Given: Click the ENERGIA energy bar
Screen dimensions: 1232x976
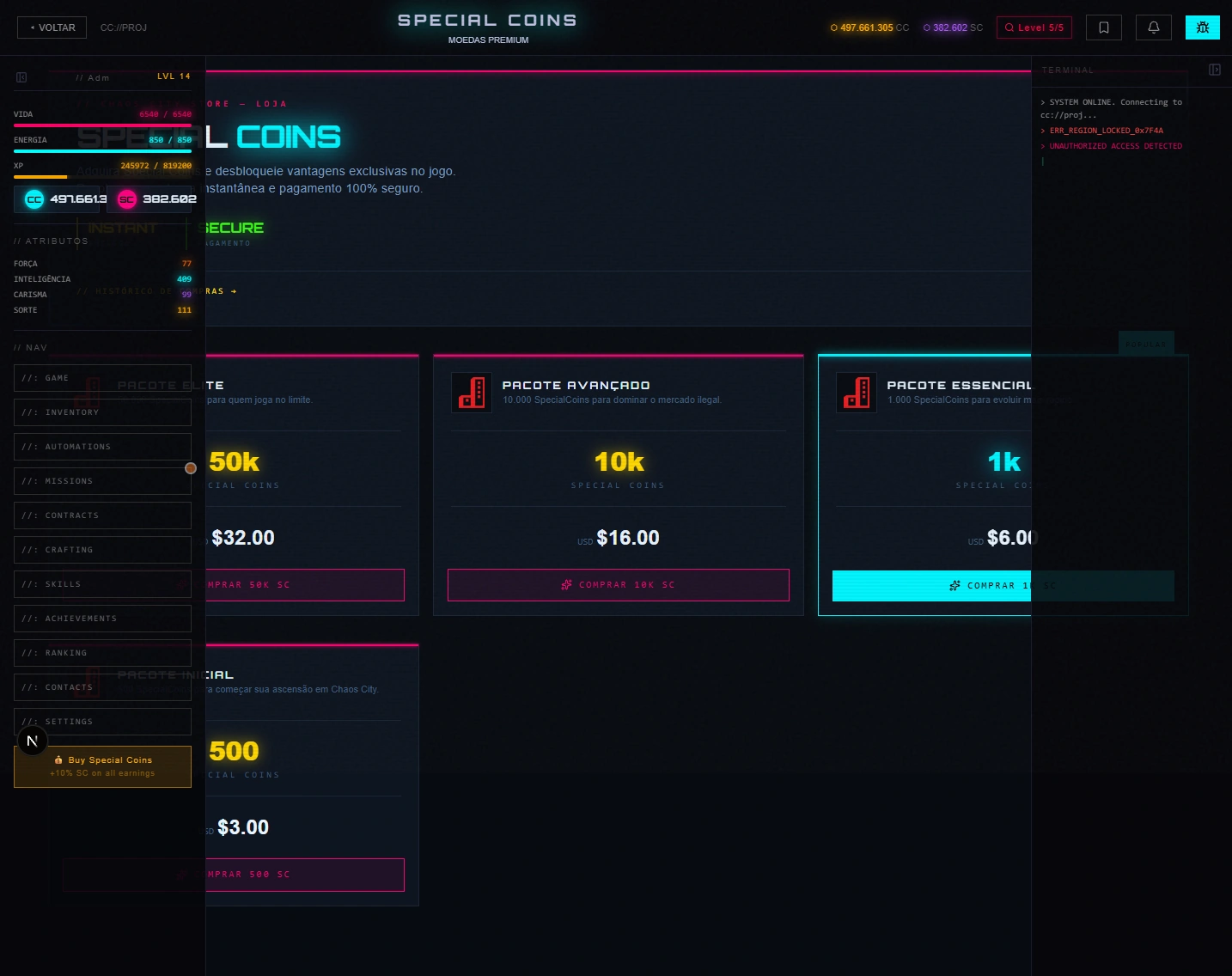Looking at the screenshot, I should coord(102,151).
